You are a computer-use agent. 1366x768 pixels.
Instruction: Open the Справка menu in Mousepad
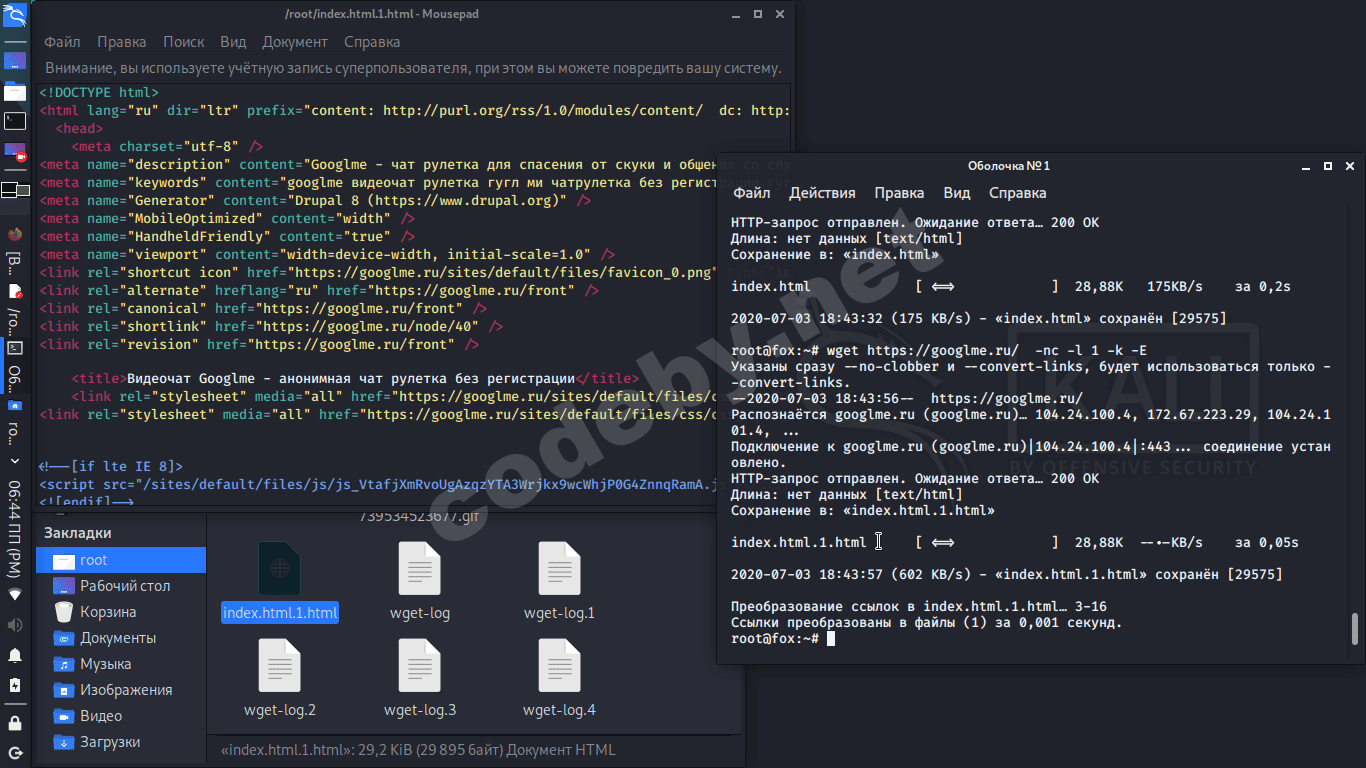[x=372, y=42]
